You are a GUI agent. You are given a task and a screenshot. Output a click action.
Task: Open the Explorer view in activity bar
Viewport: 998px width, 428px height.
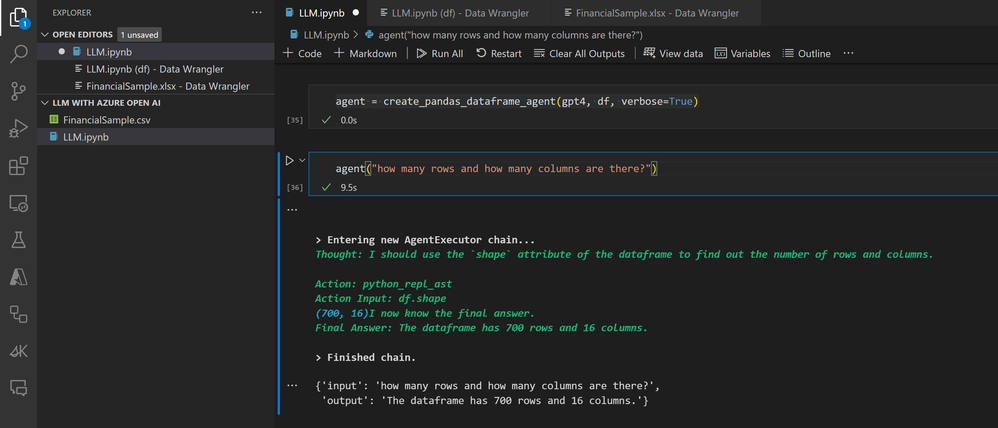click(18, 18)
